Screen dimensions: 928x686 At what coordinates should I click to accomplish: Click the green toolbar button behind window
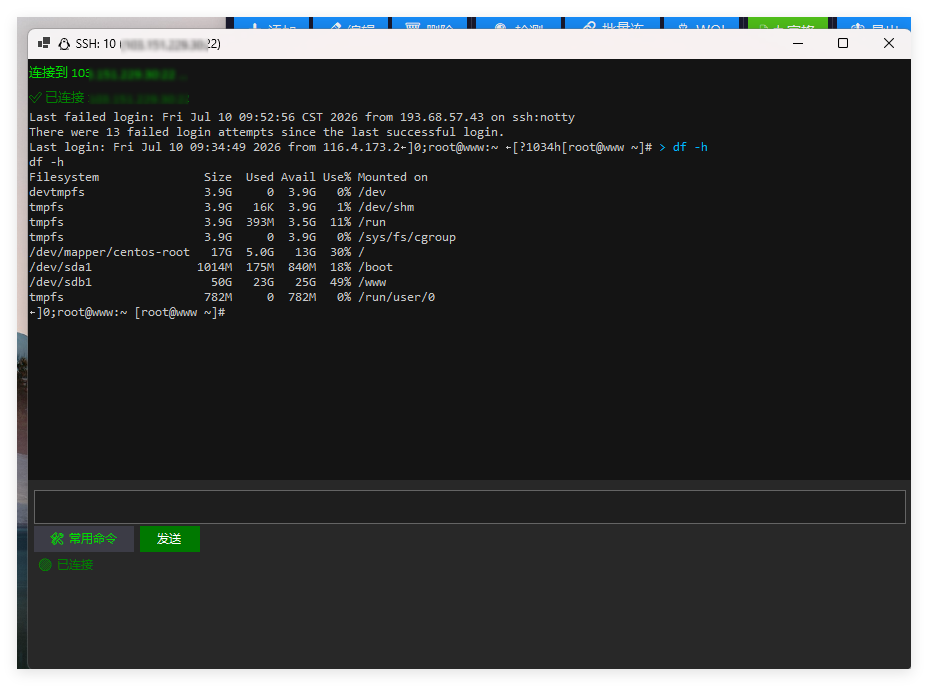point(788,24)
